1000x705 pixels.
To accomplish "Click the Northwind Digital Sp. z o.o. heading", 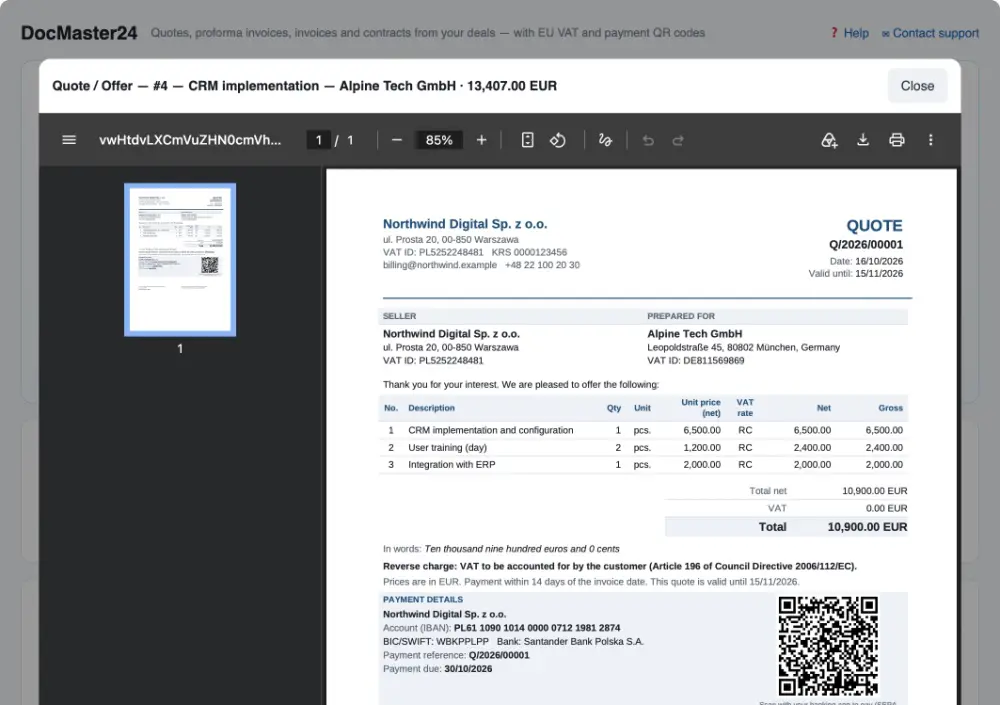I will tap(465, 224).
